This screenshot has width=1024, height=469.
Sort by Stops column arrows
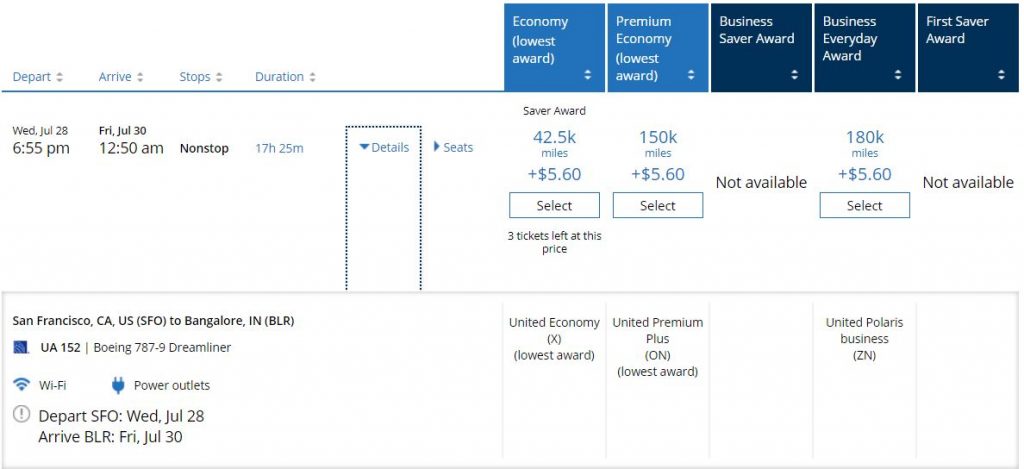coord(218,77)
